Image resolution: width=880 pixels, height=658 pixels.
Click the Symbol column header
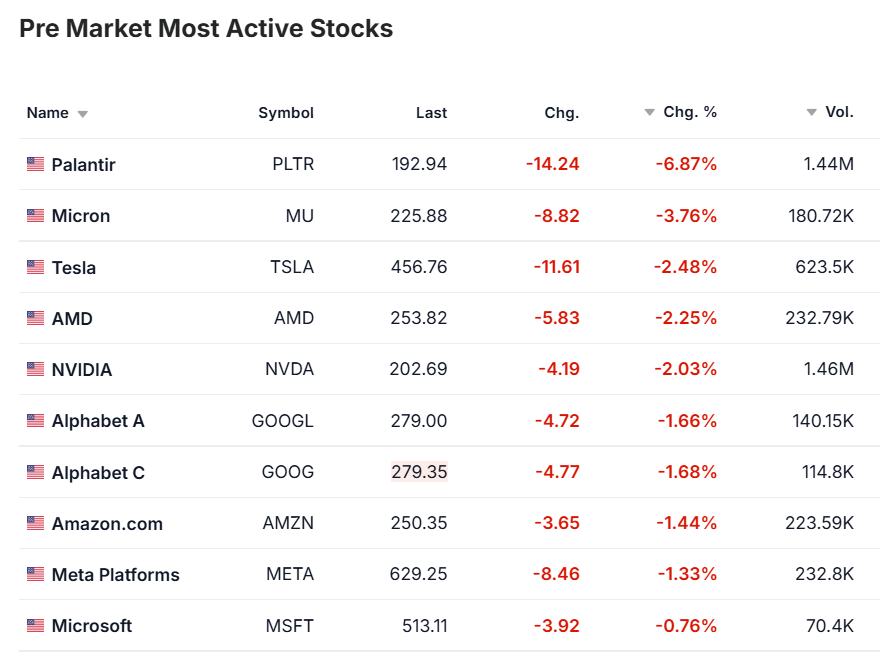pyautogui.click(x=286, y=113)
